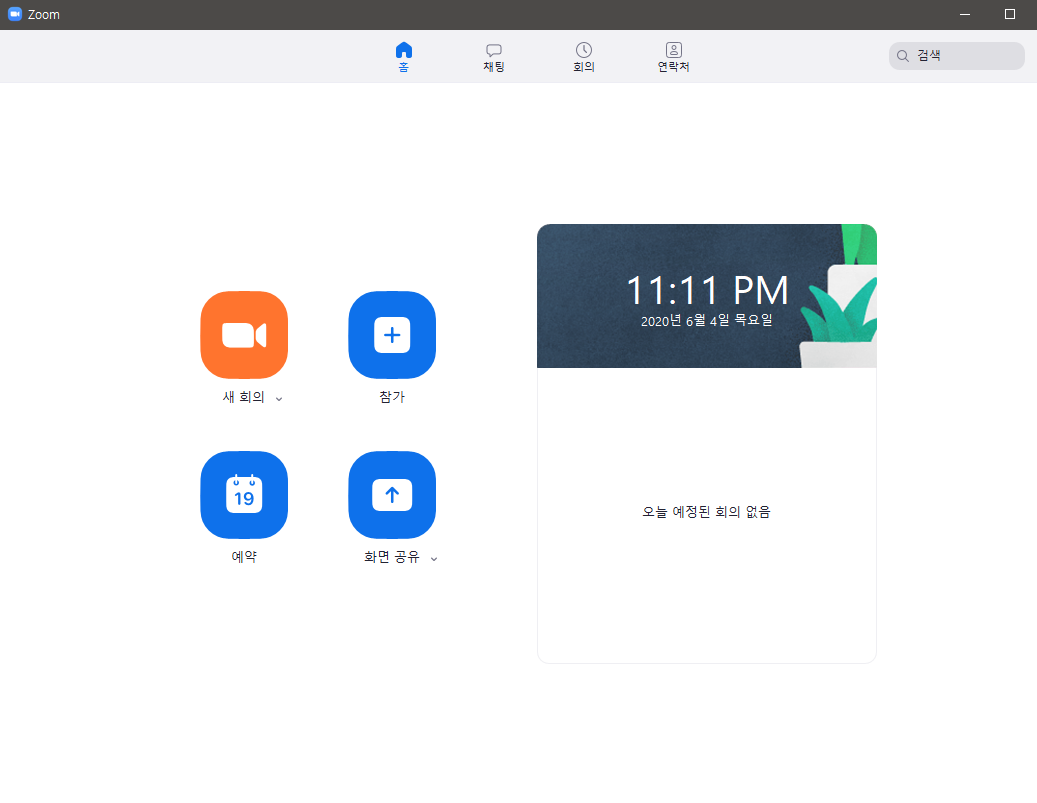Click the 화면 공유 label text
Viewport: 1037px width, 803px height.
[x=392, y=557]
